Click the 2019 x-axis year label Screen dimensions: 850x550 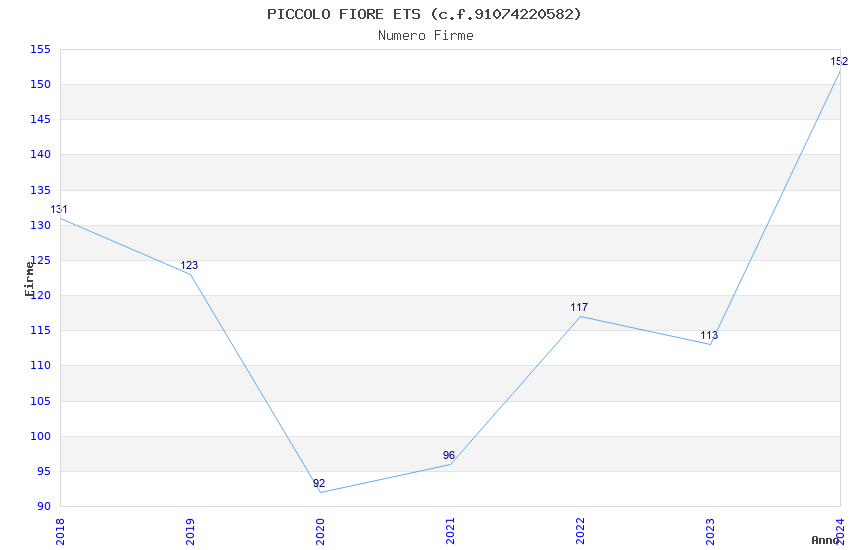click(x=190, y=530)
